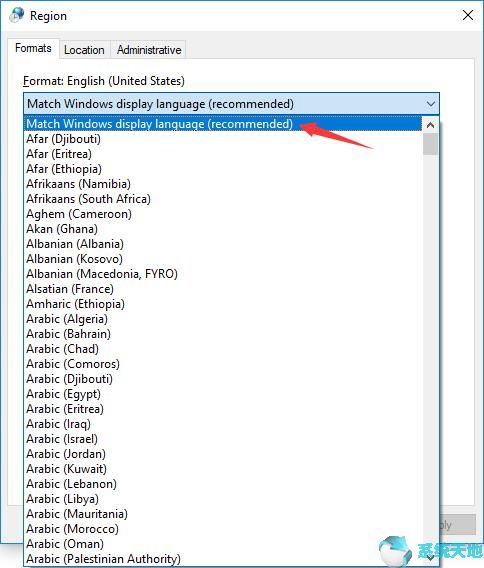Select Arabic (Bahrain) from list
Viewport: 484px width, 568px height.
[x=223, y=334]
